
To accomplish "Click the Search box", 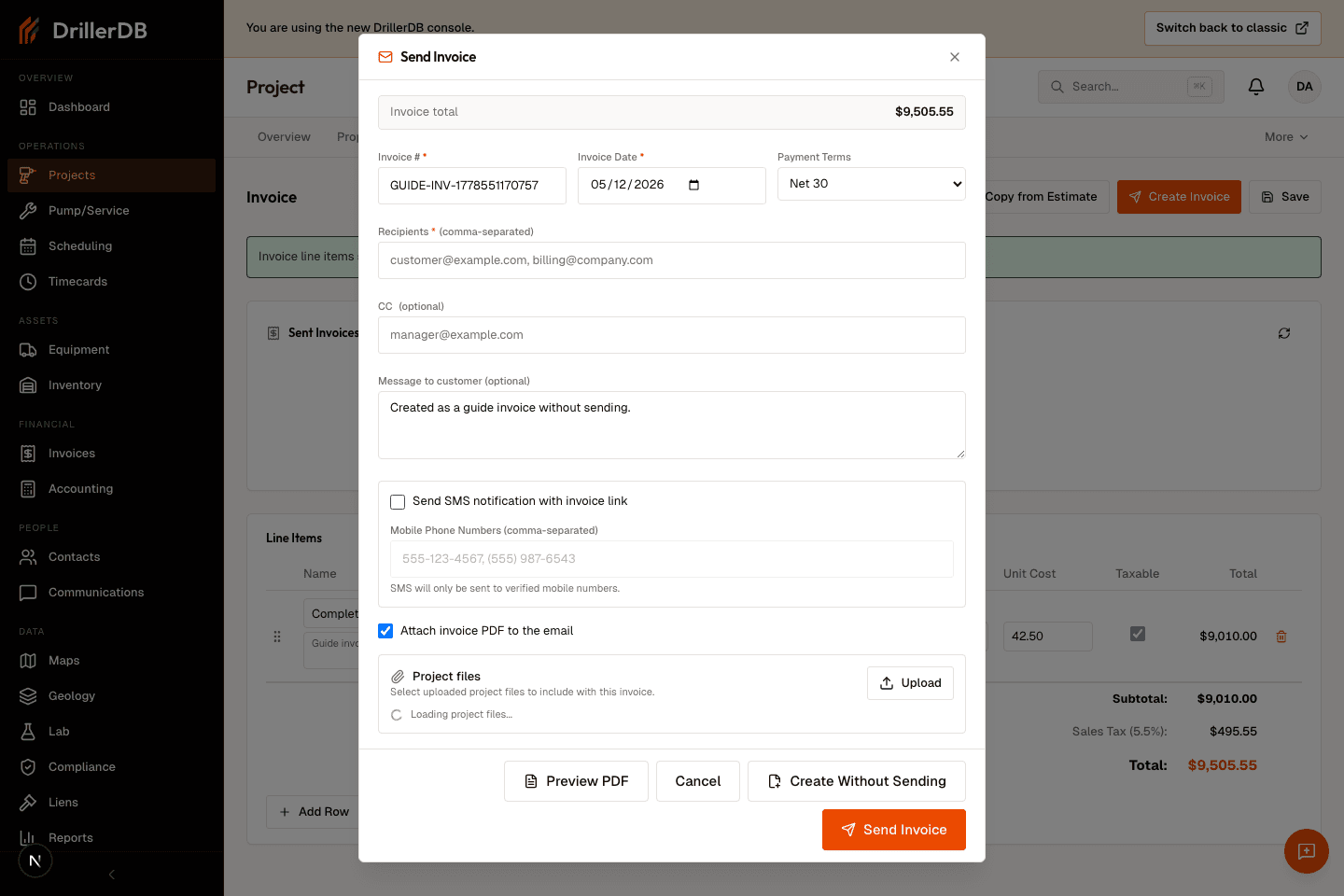I will click(x=1131, y=87).
